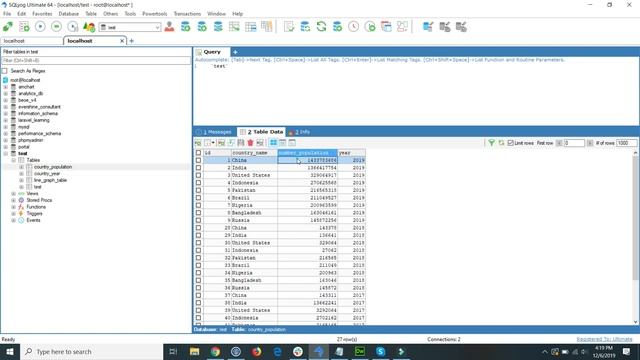The width and height of the screenshot is (640, 360).
Task: Open the Chrome icon in the taskbar
Action: pyautogui.click(x=215, y=351)
